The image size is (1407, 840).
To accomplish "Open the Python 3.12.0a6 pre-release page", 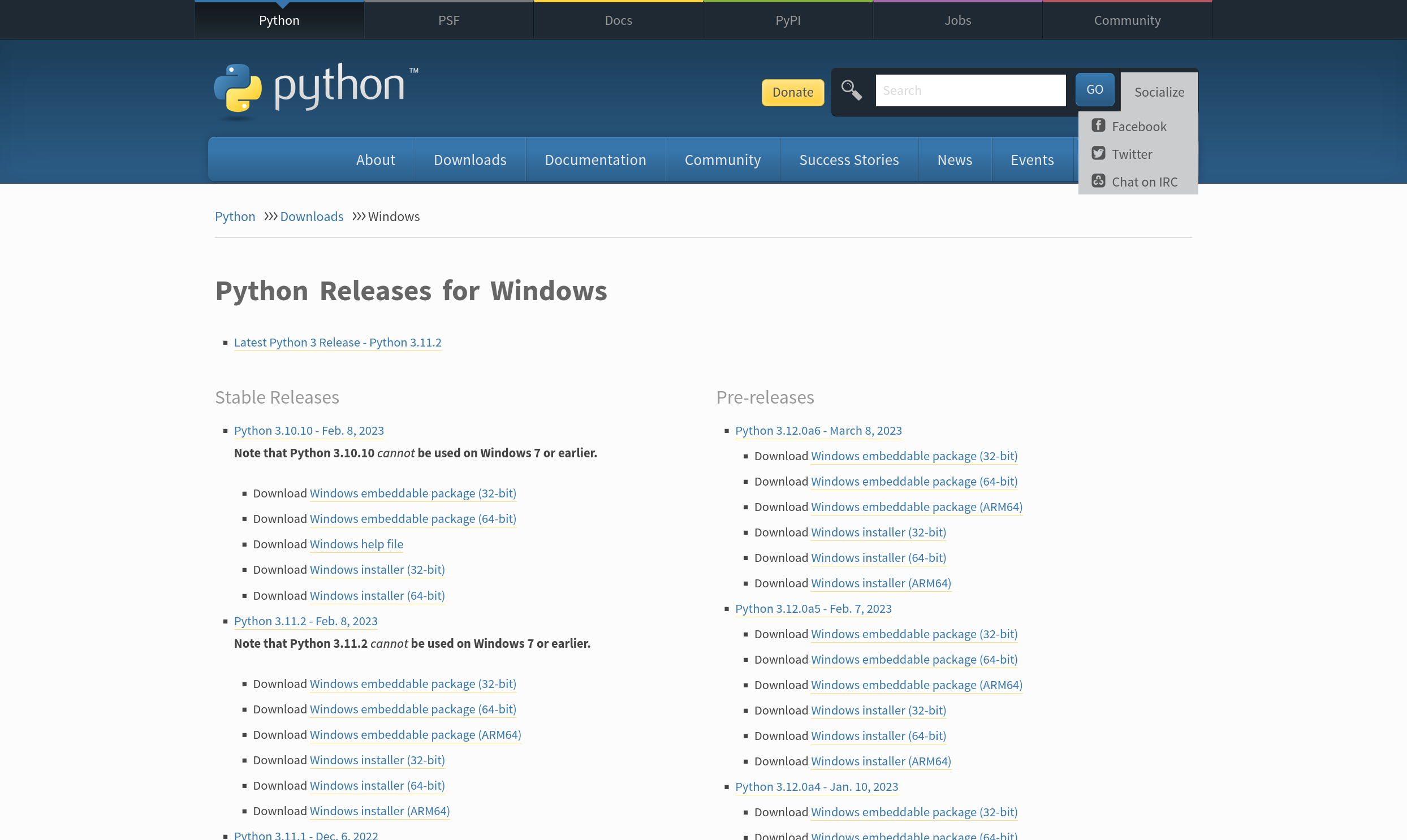I will [819, 430].
